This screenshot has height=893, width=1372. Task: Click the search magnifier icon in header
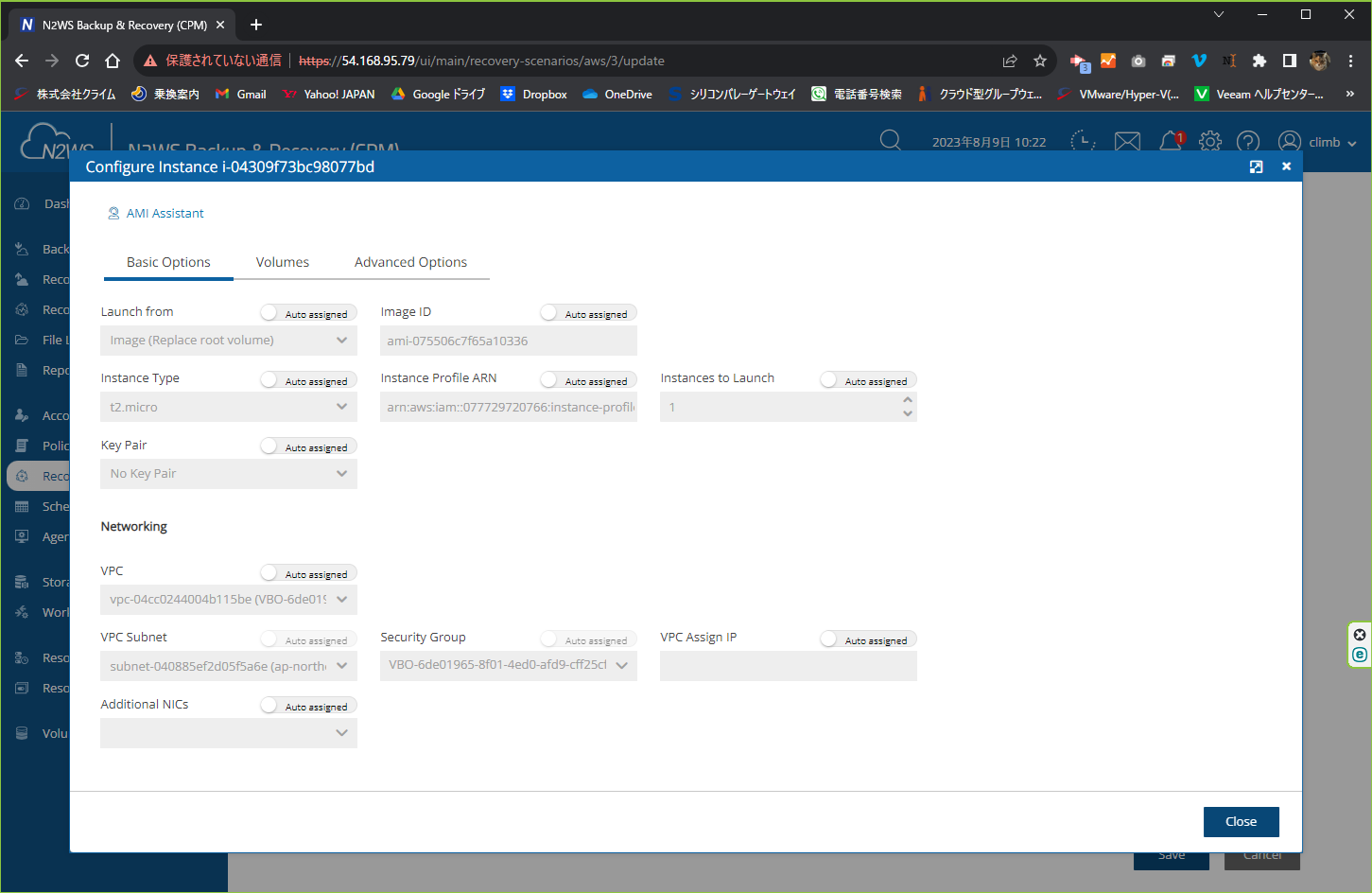click(890, 141)
